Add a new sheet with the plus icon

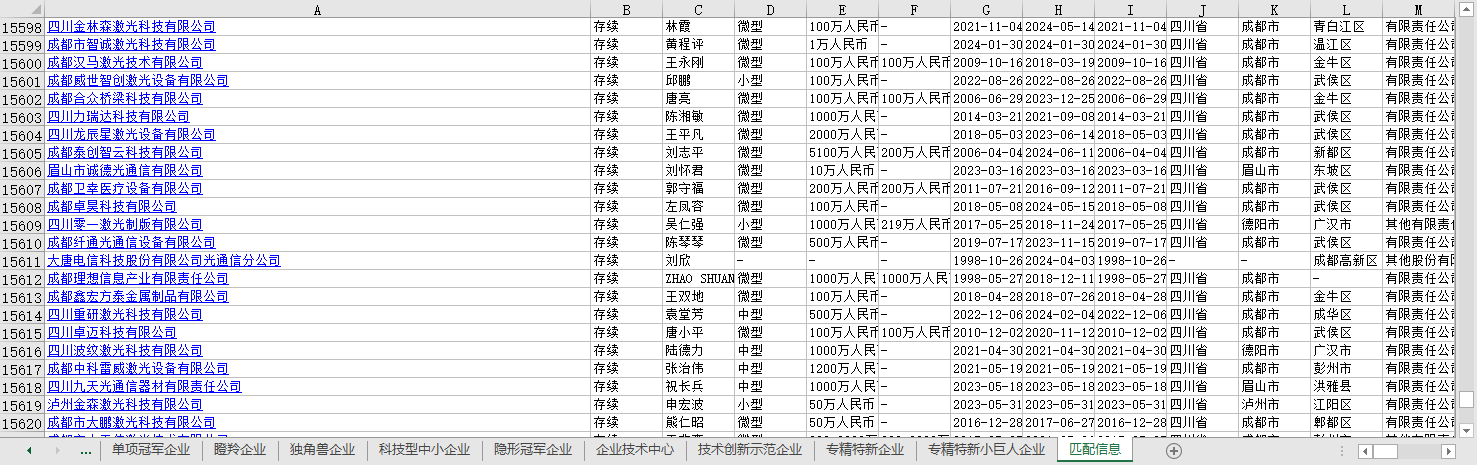1174,451
